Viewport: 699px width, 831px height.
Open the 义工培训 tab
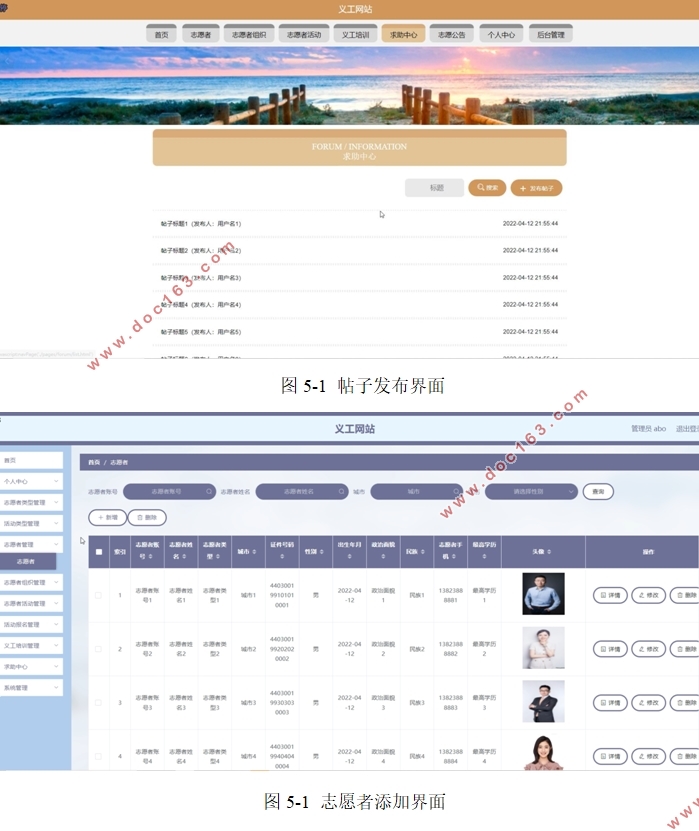[355, 34]
